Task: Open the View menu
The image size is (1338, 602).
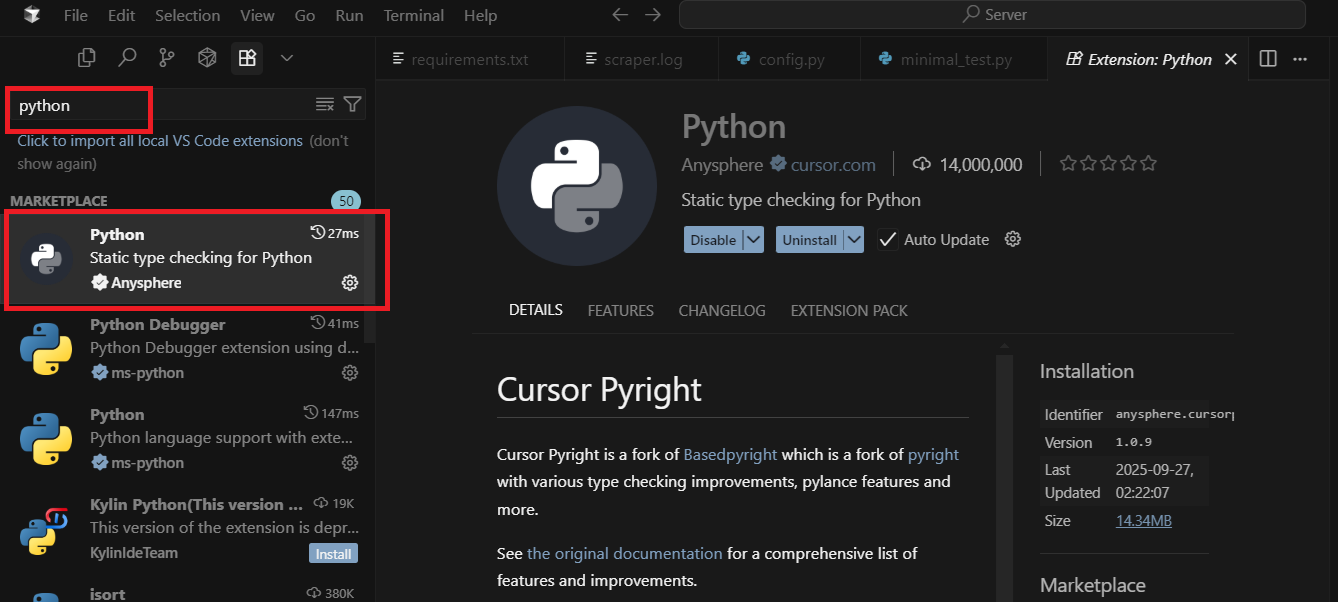Action: [258, 15]
